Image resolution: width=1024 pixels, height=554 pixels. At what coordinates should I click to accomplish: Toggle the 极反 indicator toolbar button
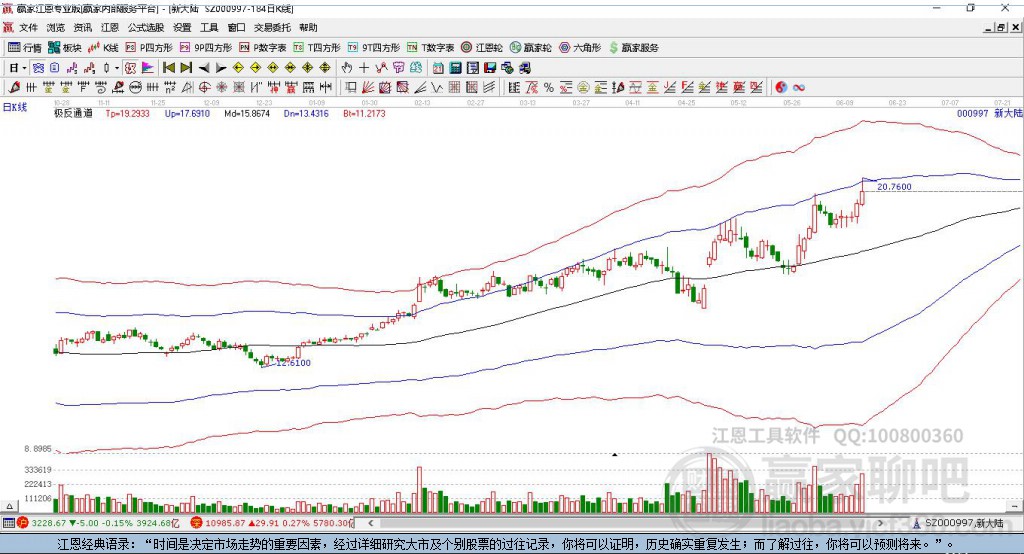tap(130, 68)
